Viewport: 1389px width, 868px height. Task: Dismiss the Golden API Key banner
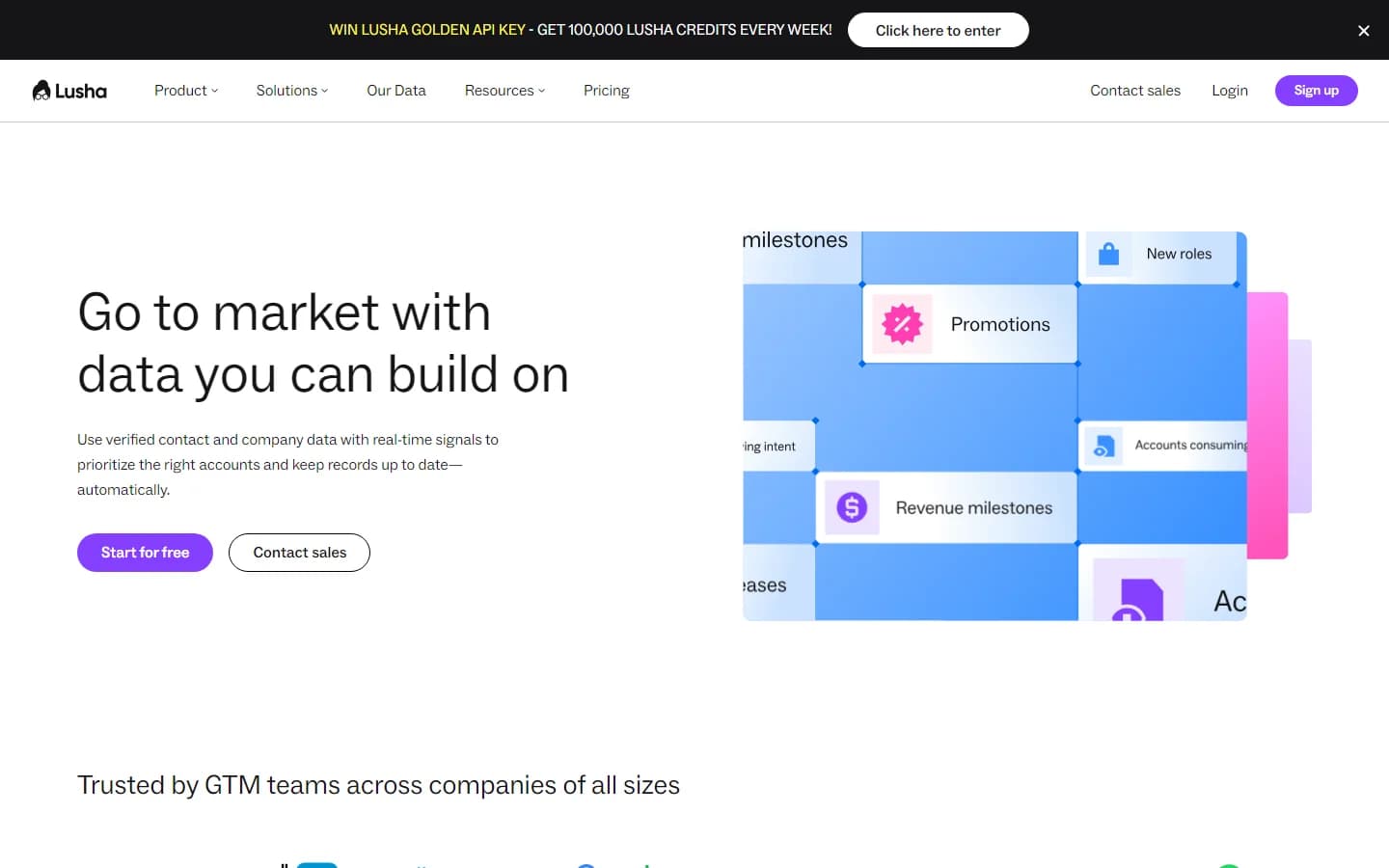(x=1363, y=30)
